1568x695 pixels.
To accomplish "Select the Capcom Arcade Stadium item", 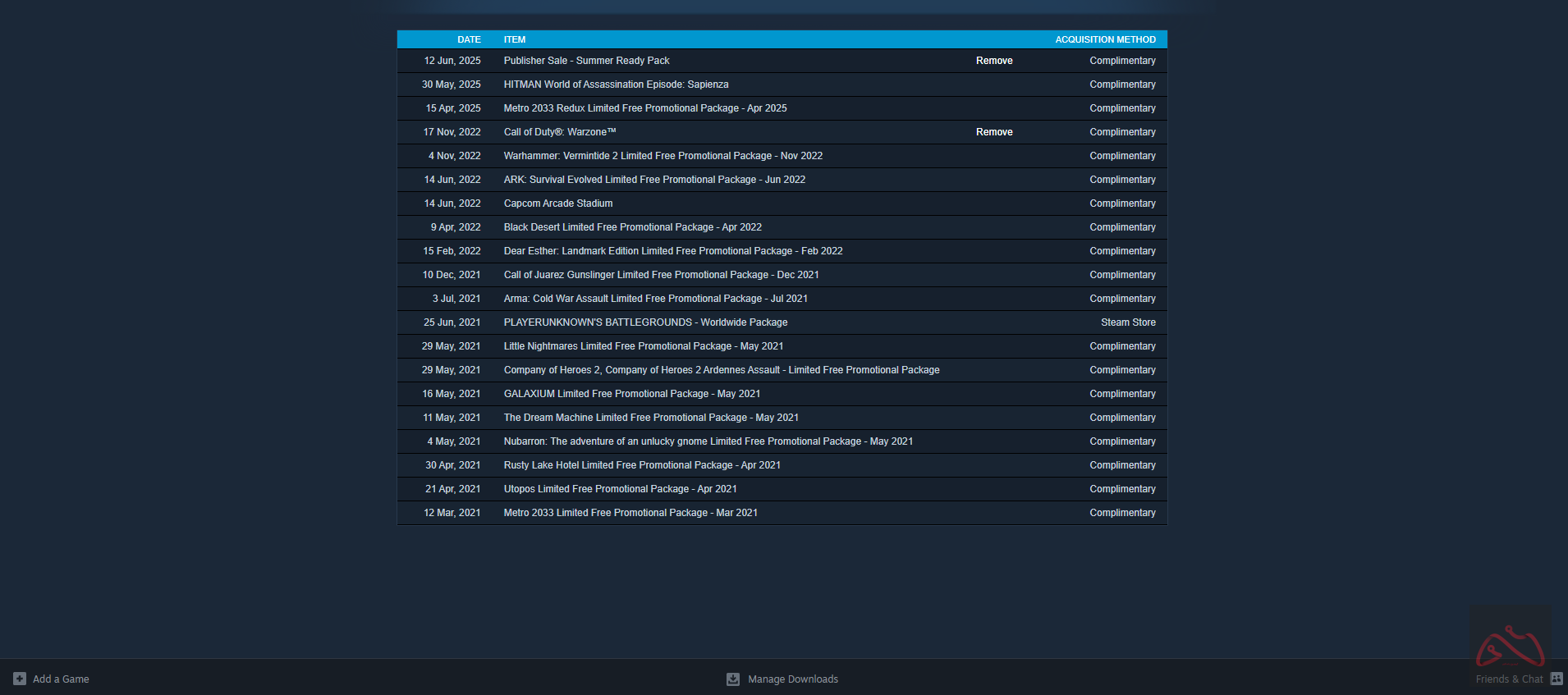I will coord(558,203).
